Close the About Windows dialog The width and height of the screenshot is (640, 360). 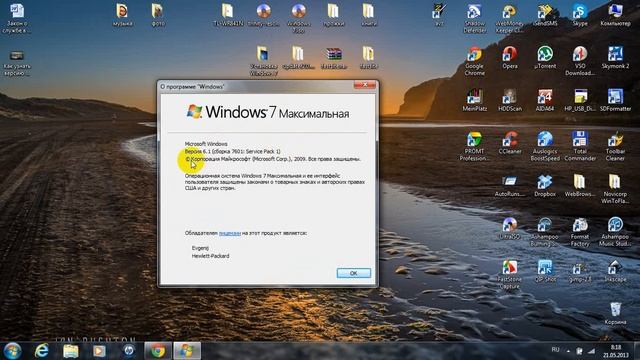tap(364, 84)
